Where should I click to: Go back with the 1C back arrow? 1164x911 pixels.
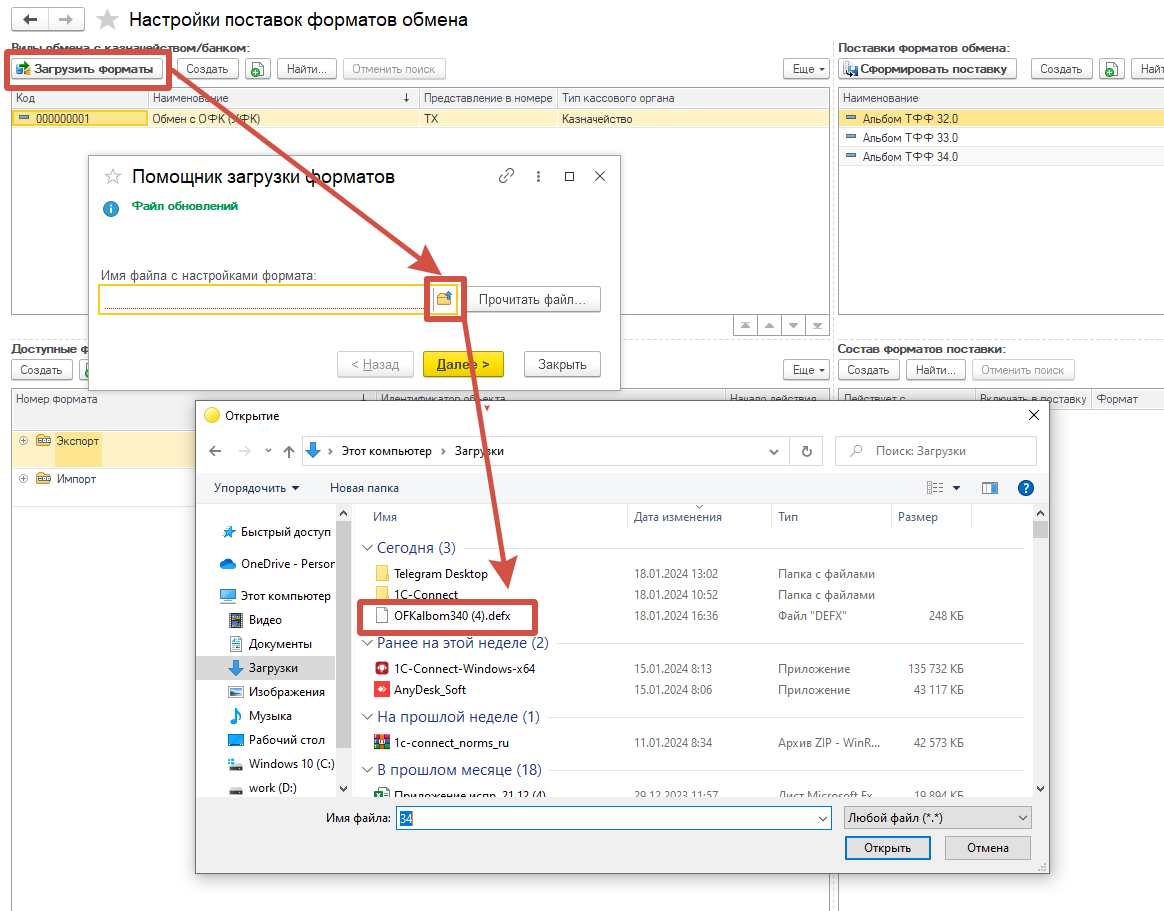[30, 19]
